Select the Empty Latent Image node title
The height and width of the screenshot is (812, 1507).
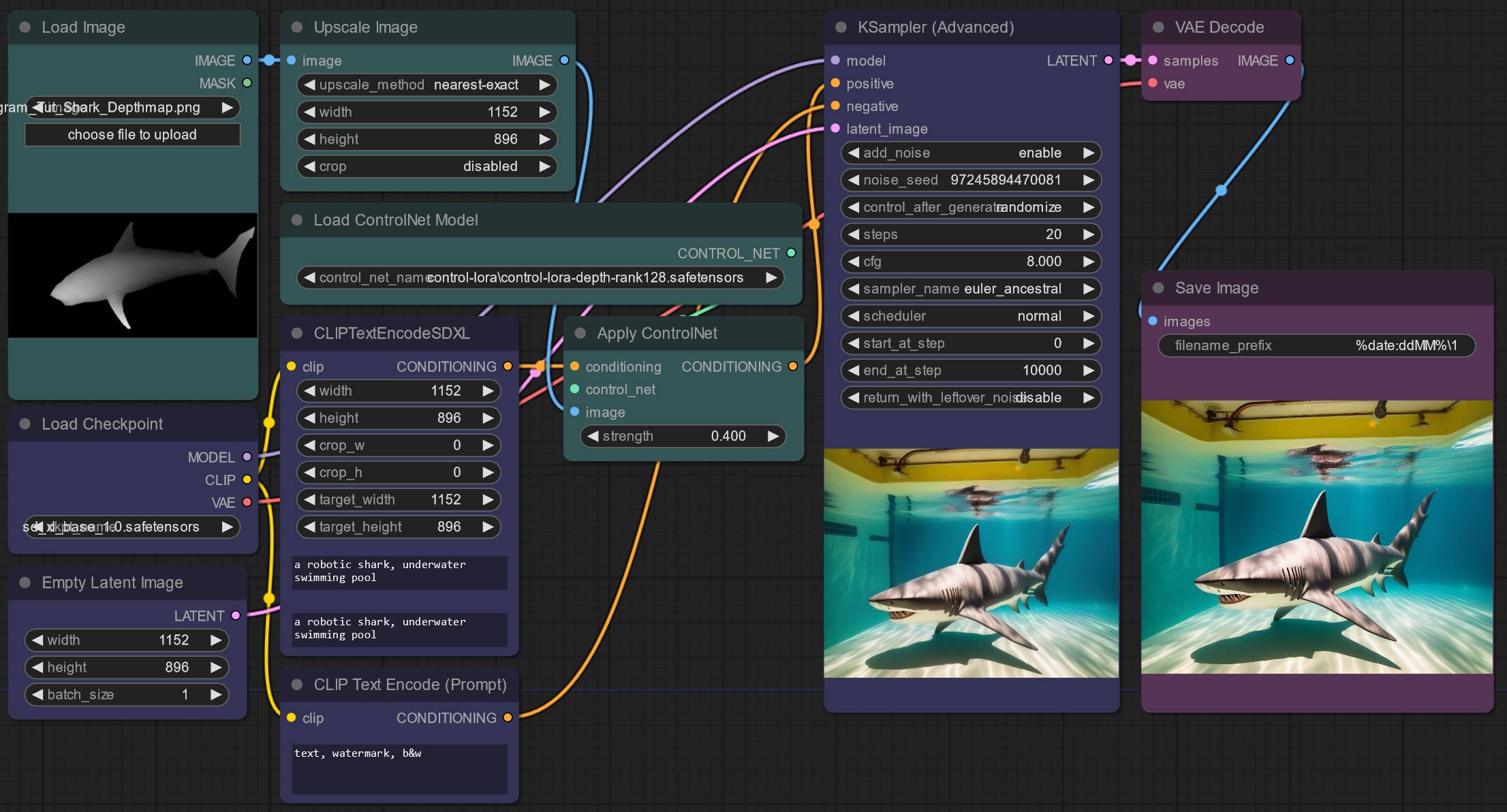pyautogui.click(x=112, y=582)
